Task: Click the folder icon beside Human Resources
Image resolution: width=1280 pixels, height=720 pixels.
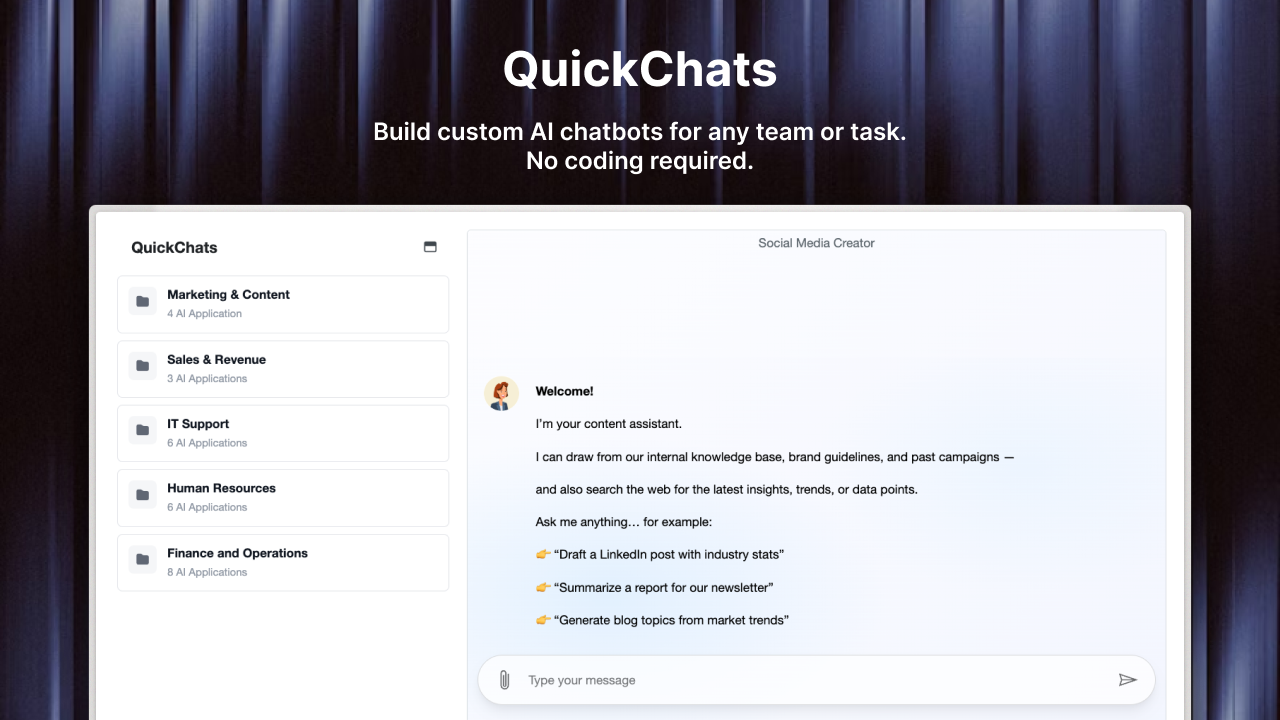Action: coord(143,495)
